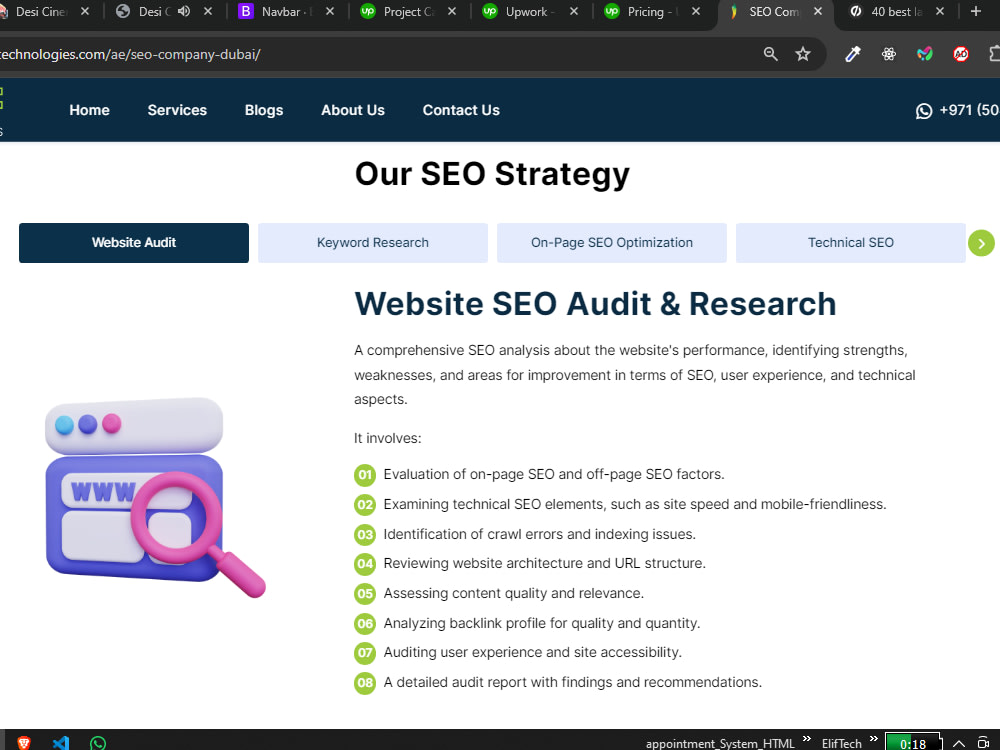The height and width of the screenshot is (750, 1000).
Task: Close the Navbar tab
Action: (330, 11)
